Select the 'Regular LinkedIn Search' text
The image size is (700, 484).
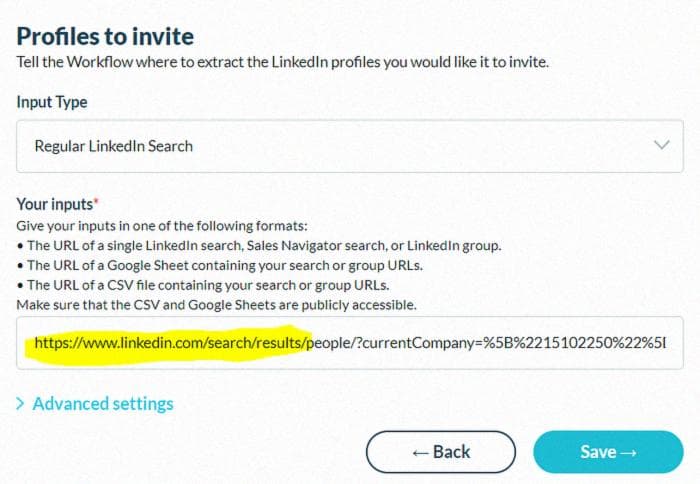(x=114, y=146)
